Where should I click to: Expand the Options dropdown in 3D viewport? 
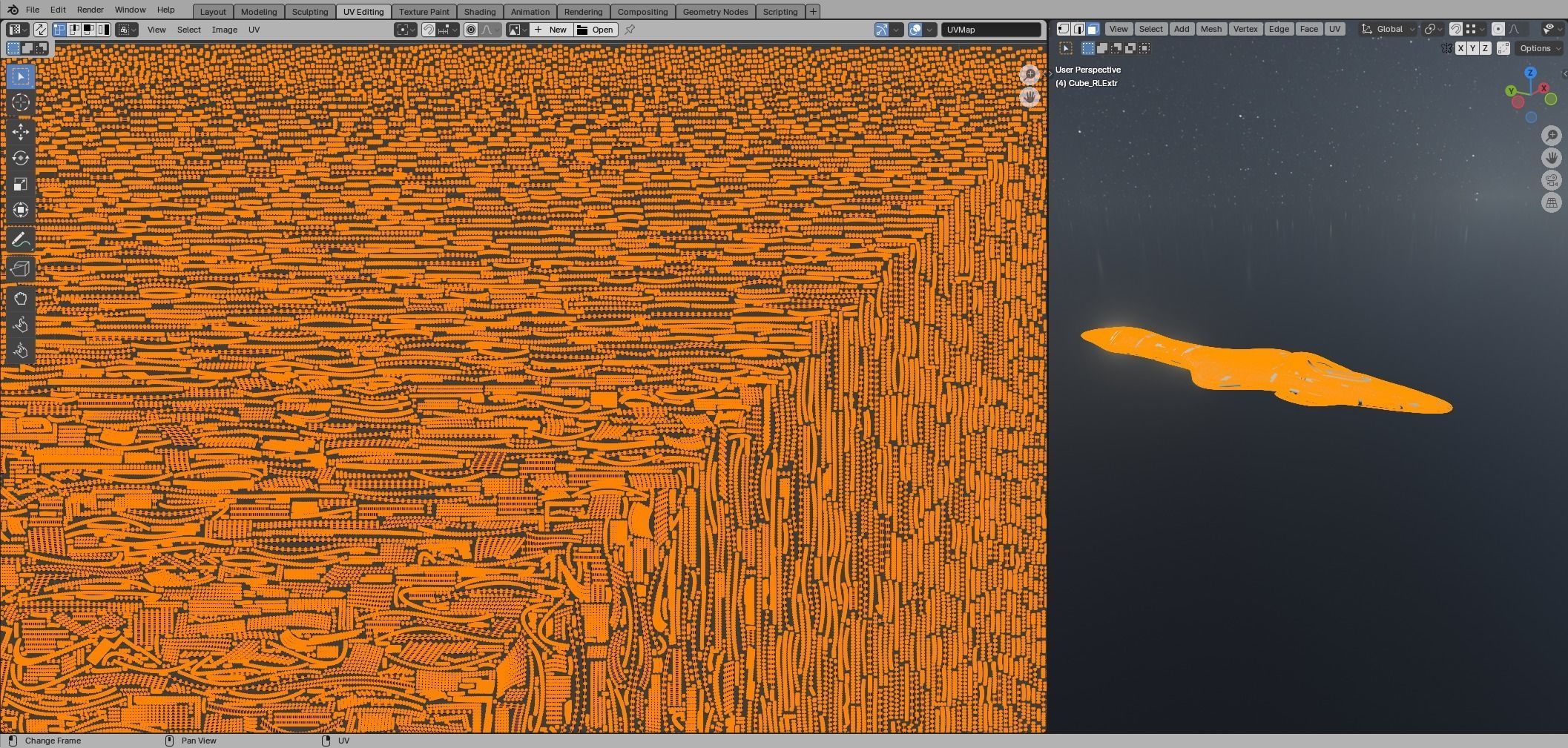coord(1539,48)
